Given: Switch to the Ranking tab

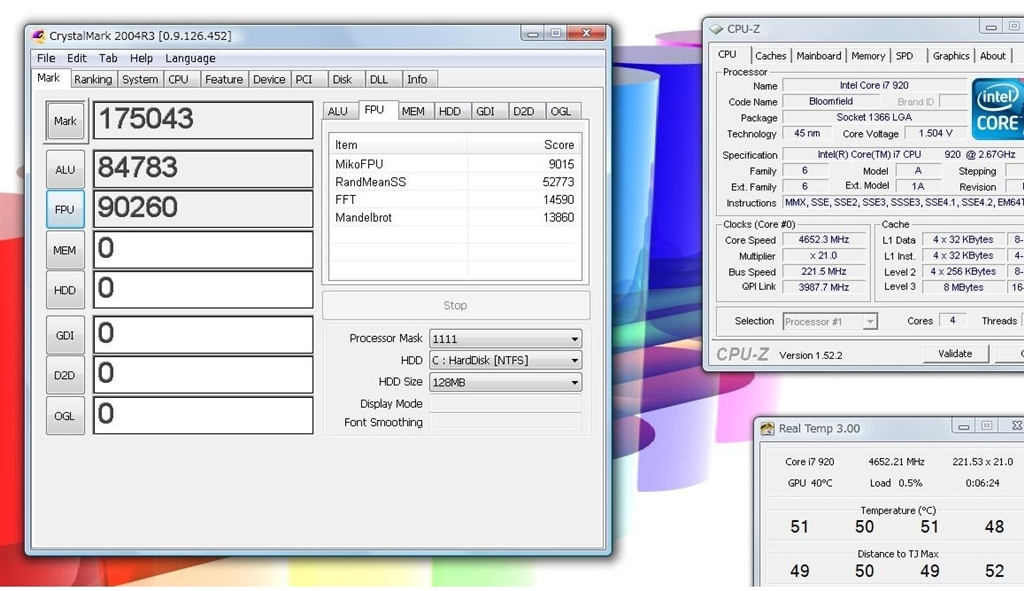Looking at the screenshot, I should tap(92, 79).
